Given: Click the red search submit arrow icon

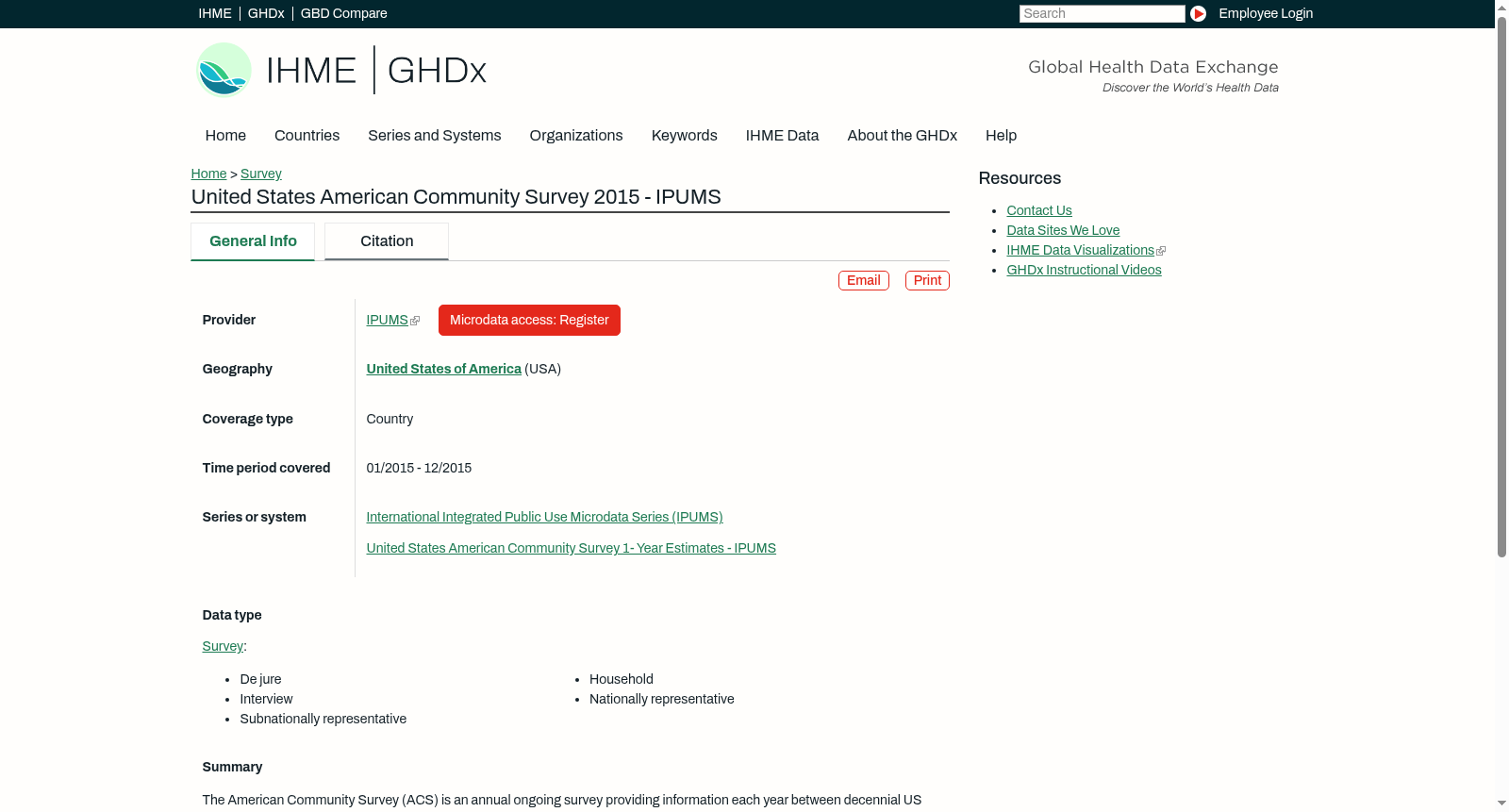Looking at the screenshot, I should point(1198,13).
